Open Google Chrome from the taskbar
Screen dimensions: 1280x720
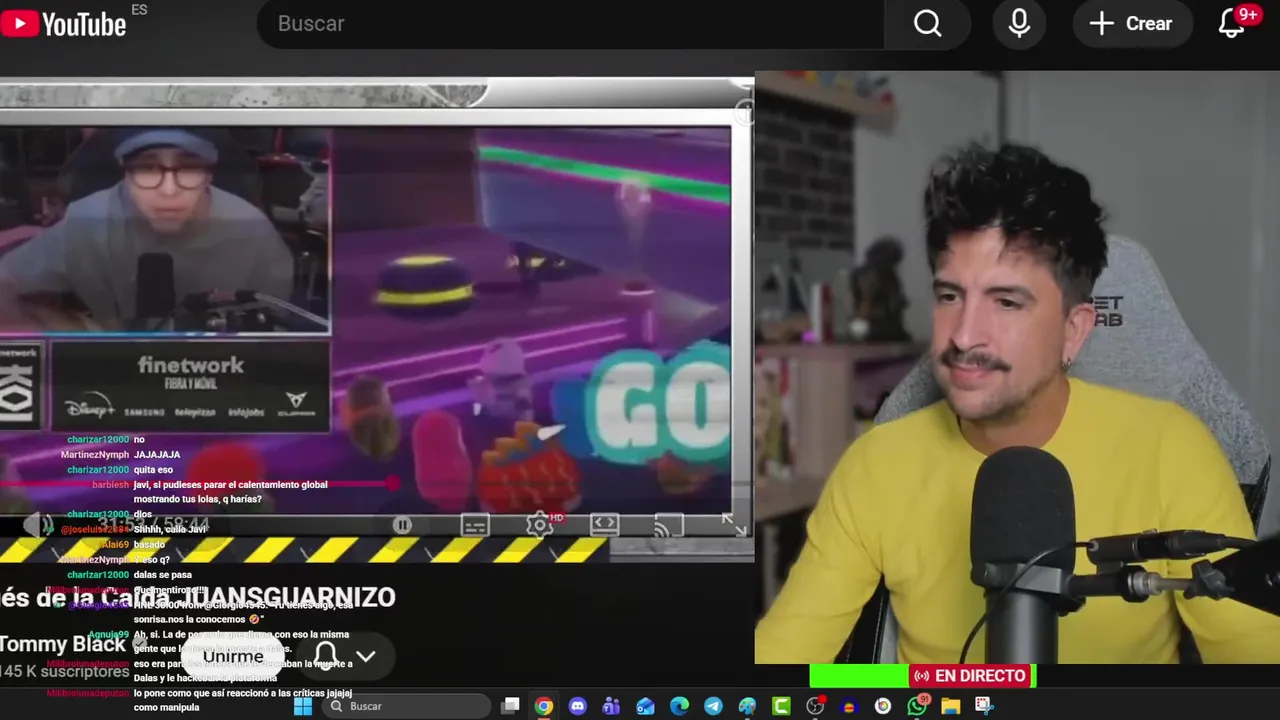(543, 706)
